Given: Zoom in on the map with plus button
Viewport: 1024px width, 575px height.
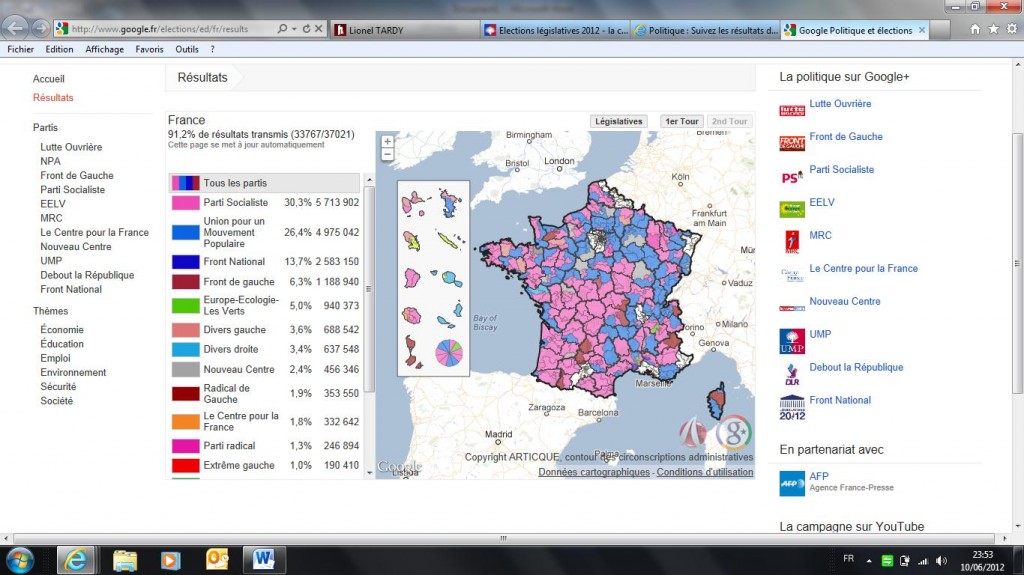Looking at the screenshot, I should click(x=387, y=141).
